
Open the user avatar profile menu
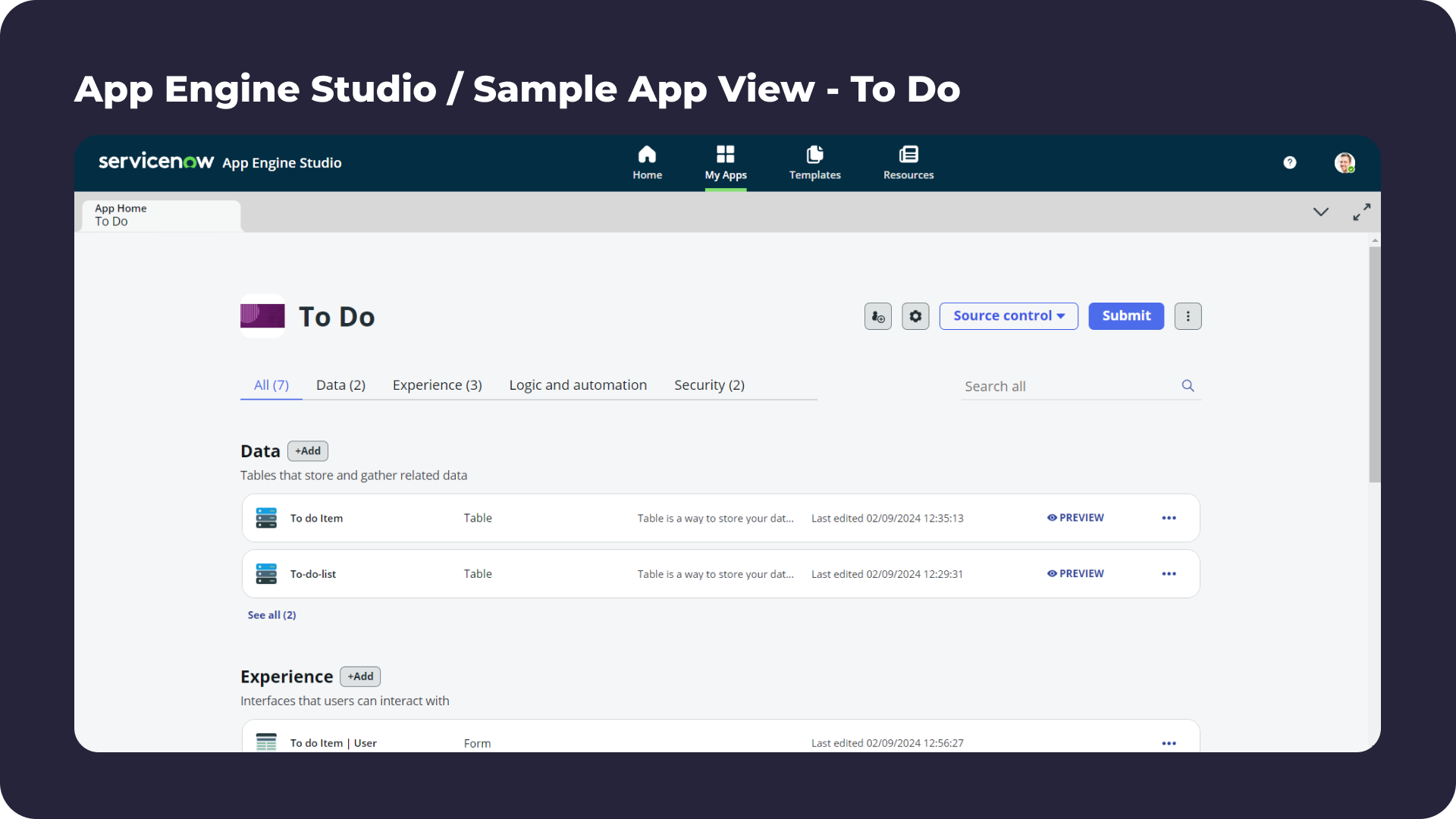click(1345, 162)
